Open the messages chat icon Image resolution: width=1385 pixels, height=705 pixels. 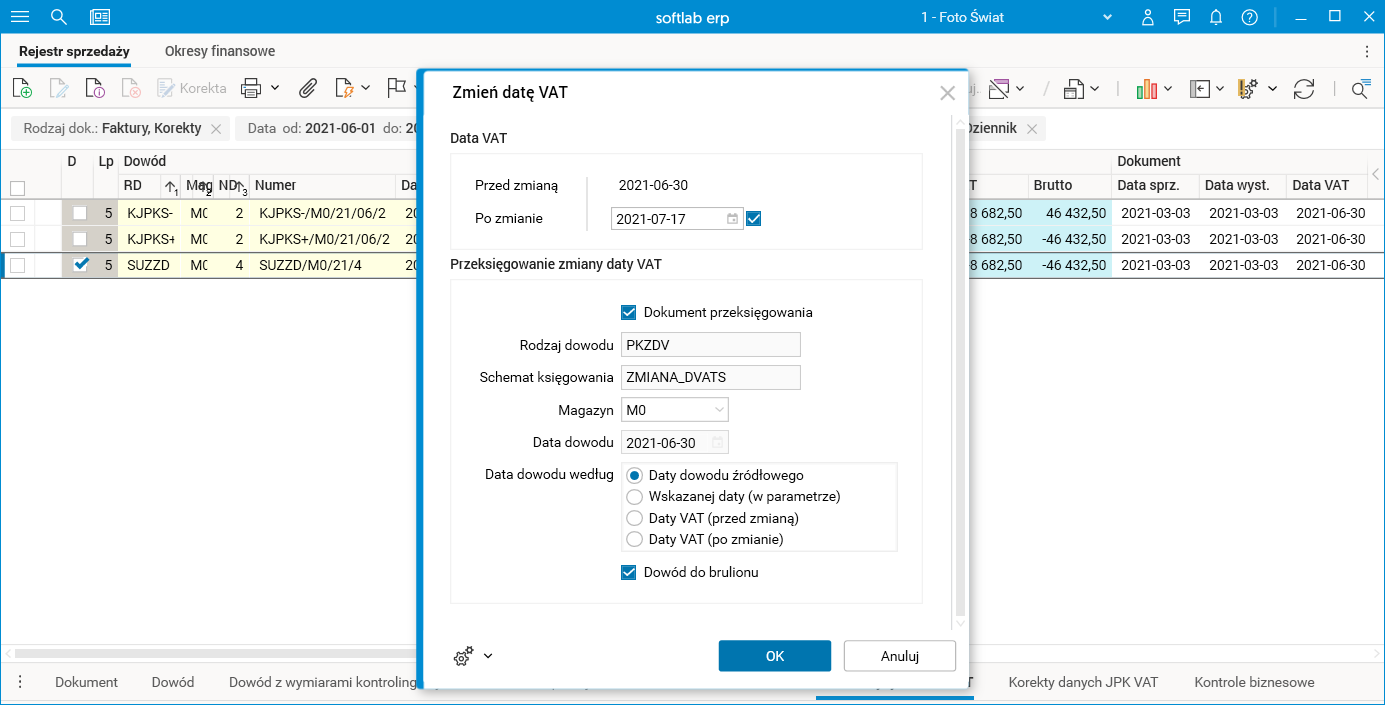point(1182,17)
